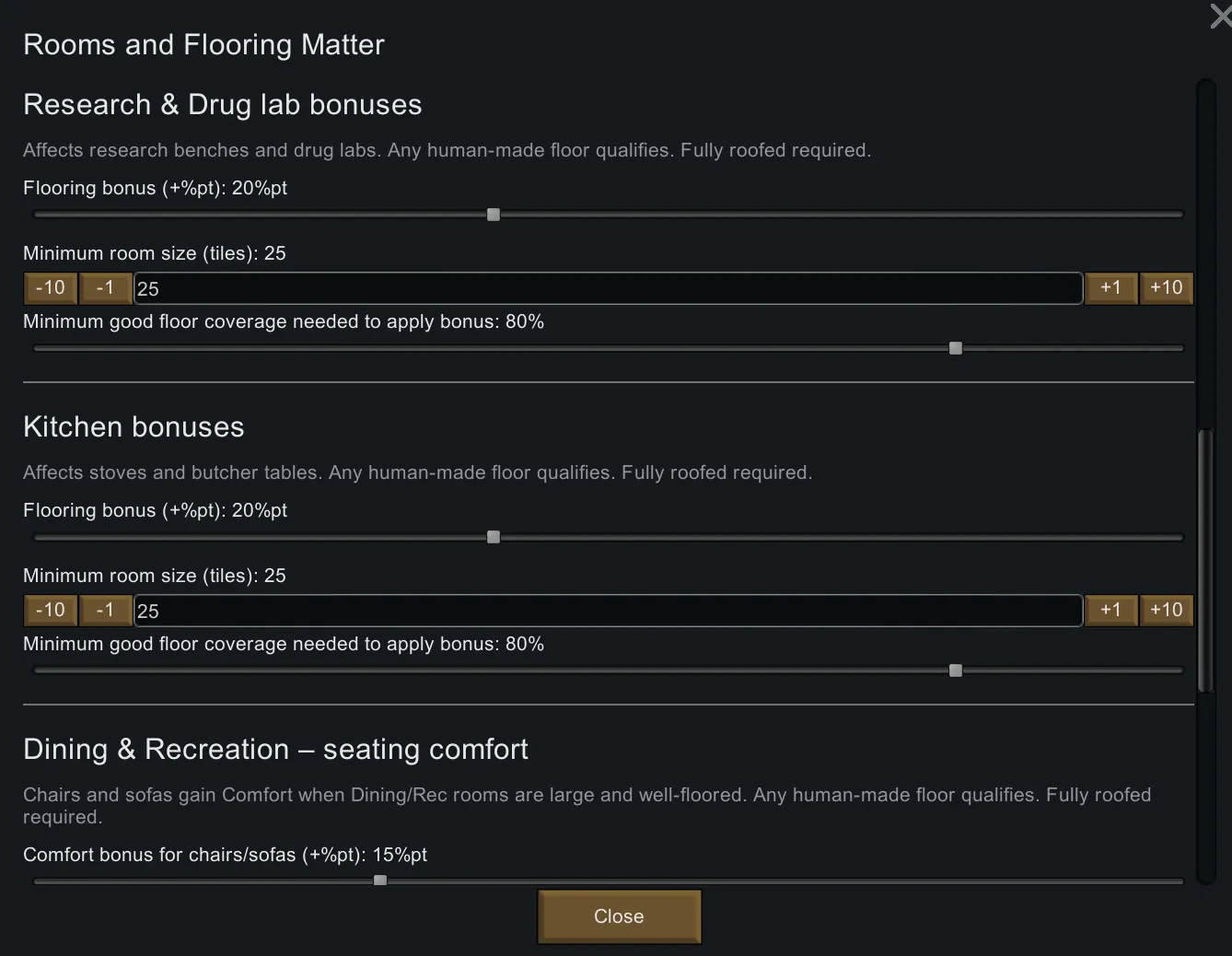The height and width of the screenshot is (956, 1232).
Task: Click the vertical scrollbar thumb on the right
Action: (x=1205, y=562)
